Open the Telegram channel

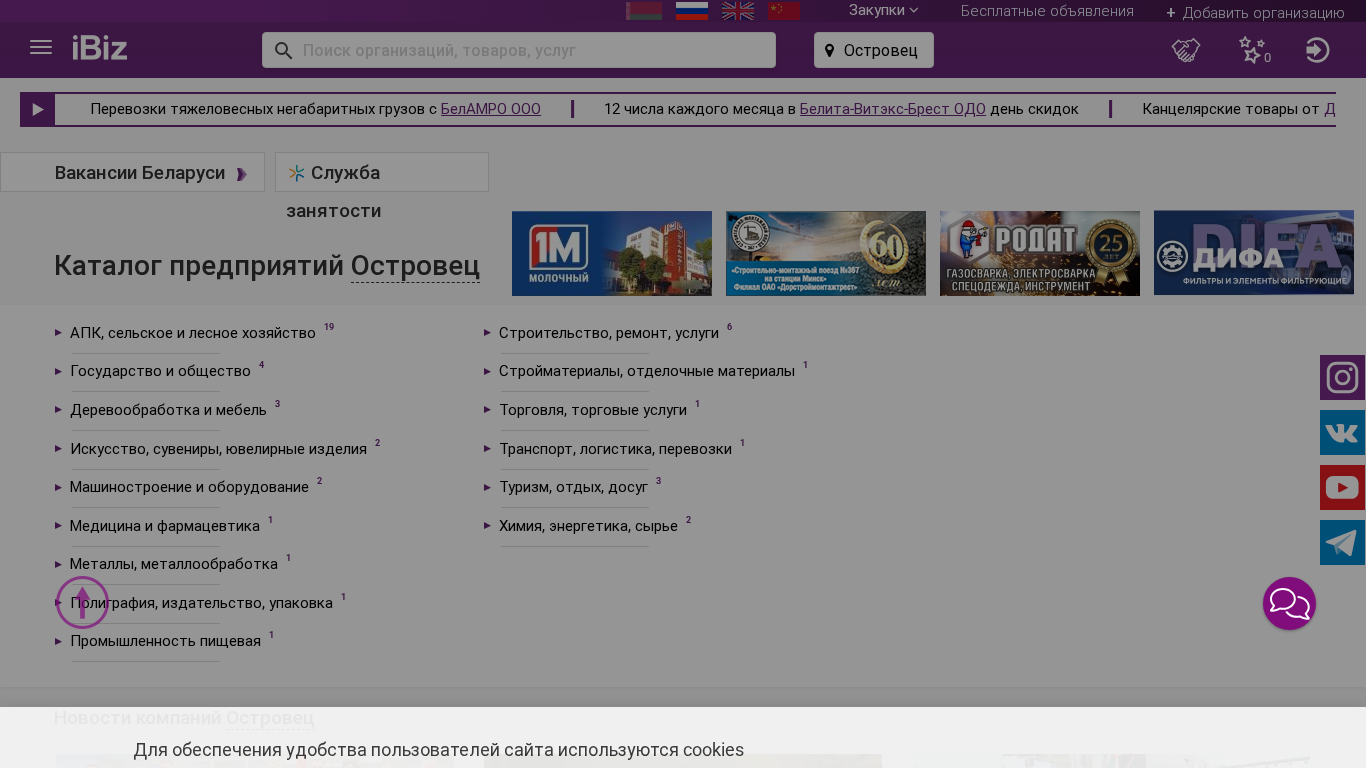1342,543
